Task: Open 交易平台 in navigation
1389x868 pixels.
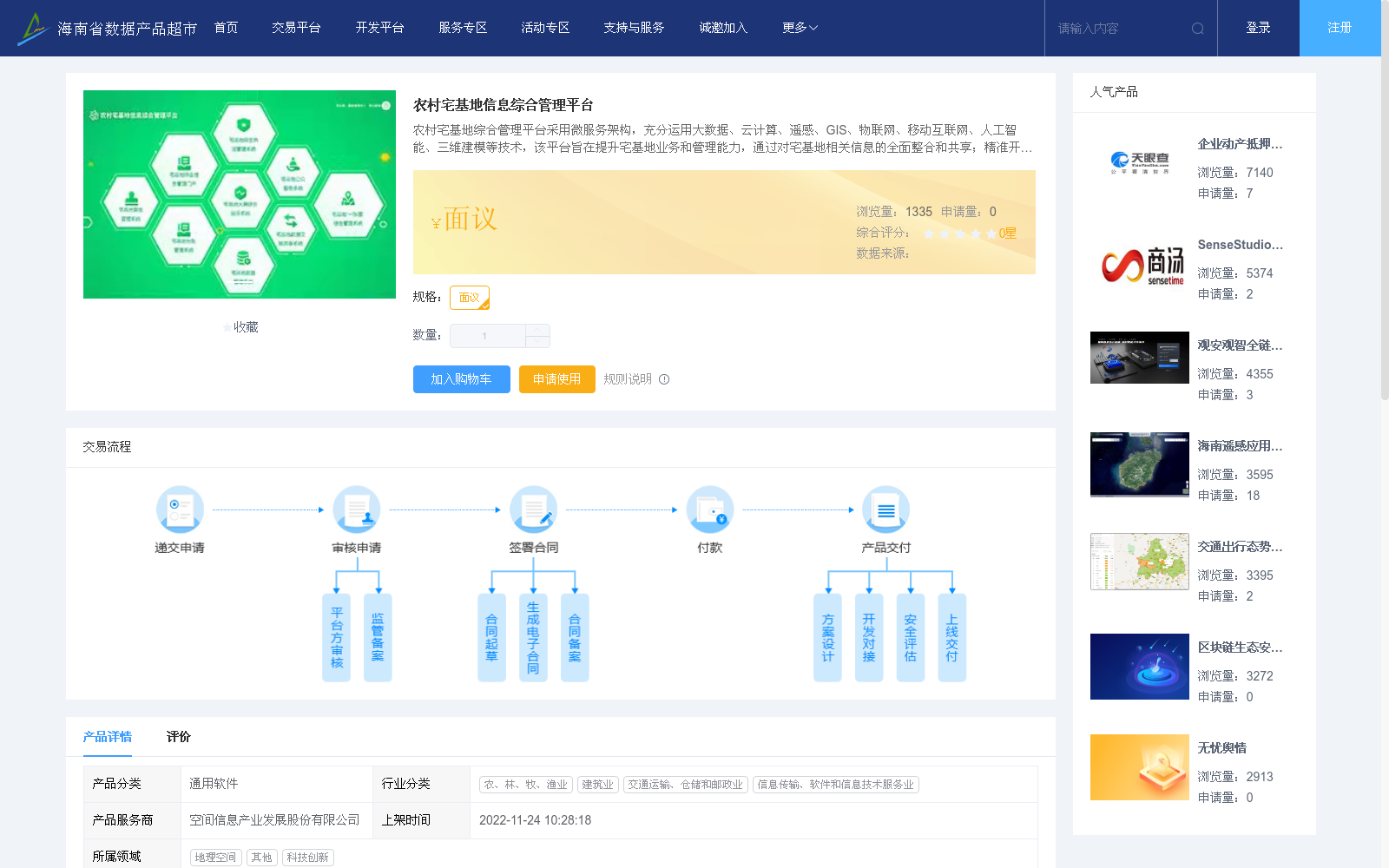Action: point(296,28)
